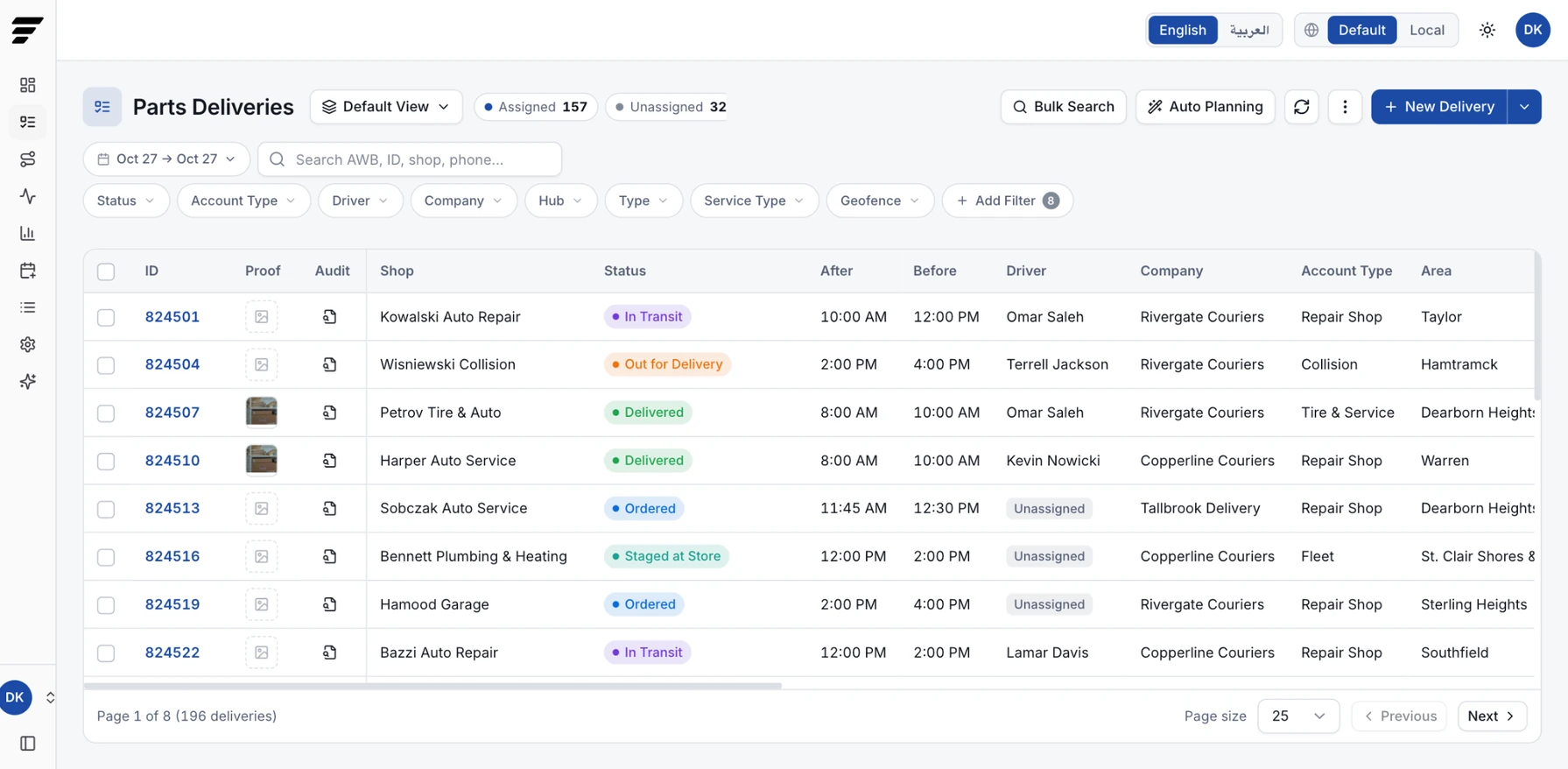Expand the Service Type filter dropdown
This screenshot has width=1568, height=769.
(x=754, y=201)
